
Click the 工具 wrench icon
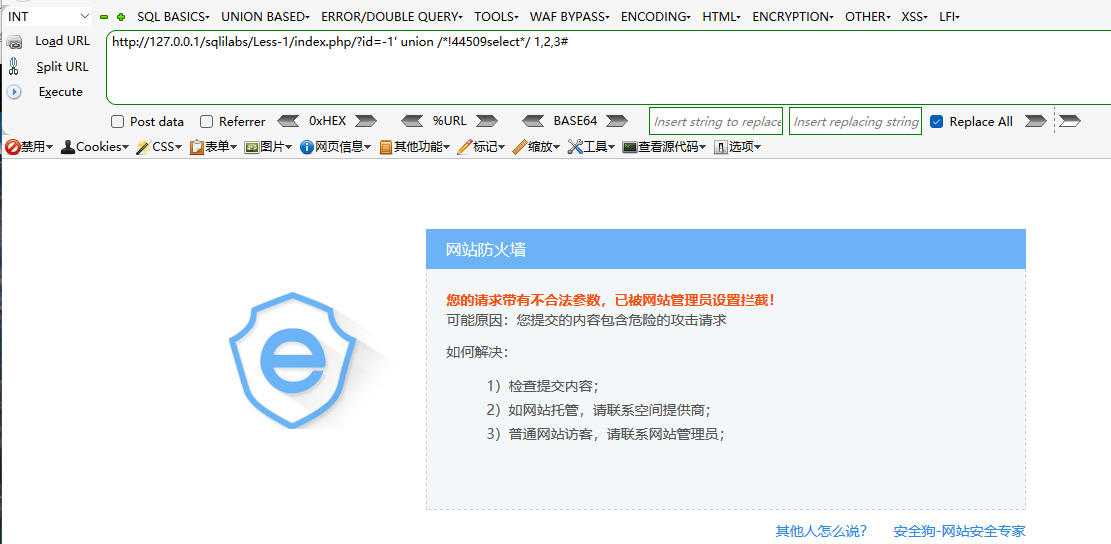575,147
